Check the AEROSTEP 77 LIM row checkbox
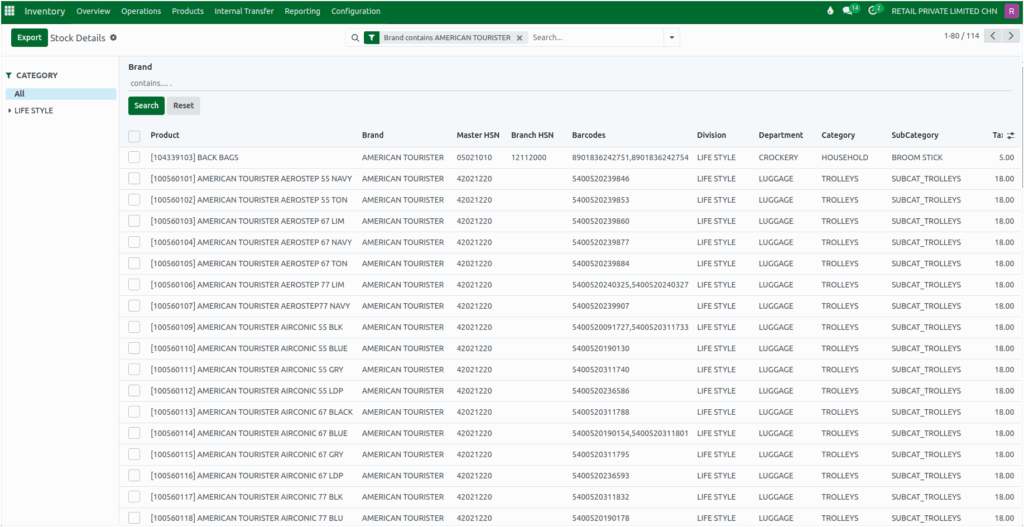Image resolution: width=1024 pixels, height=527 pixels. (134, 285)
